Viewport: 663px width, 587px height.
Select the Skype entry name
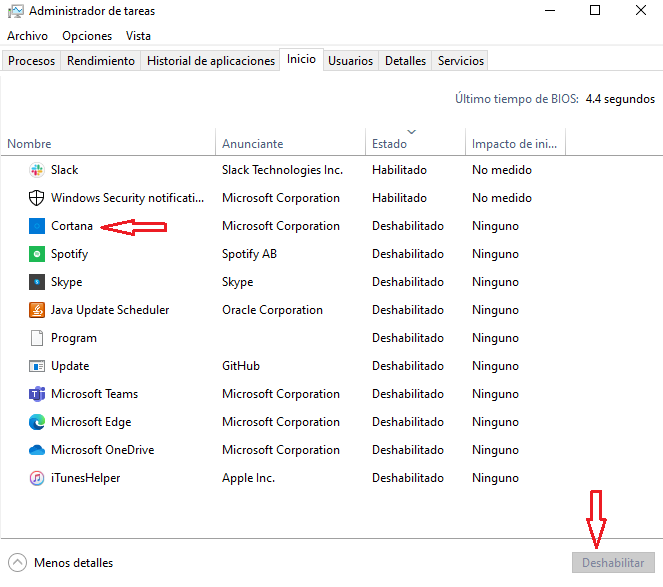(67, 282)
